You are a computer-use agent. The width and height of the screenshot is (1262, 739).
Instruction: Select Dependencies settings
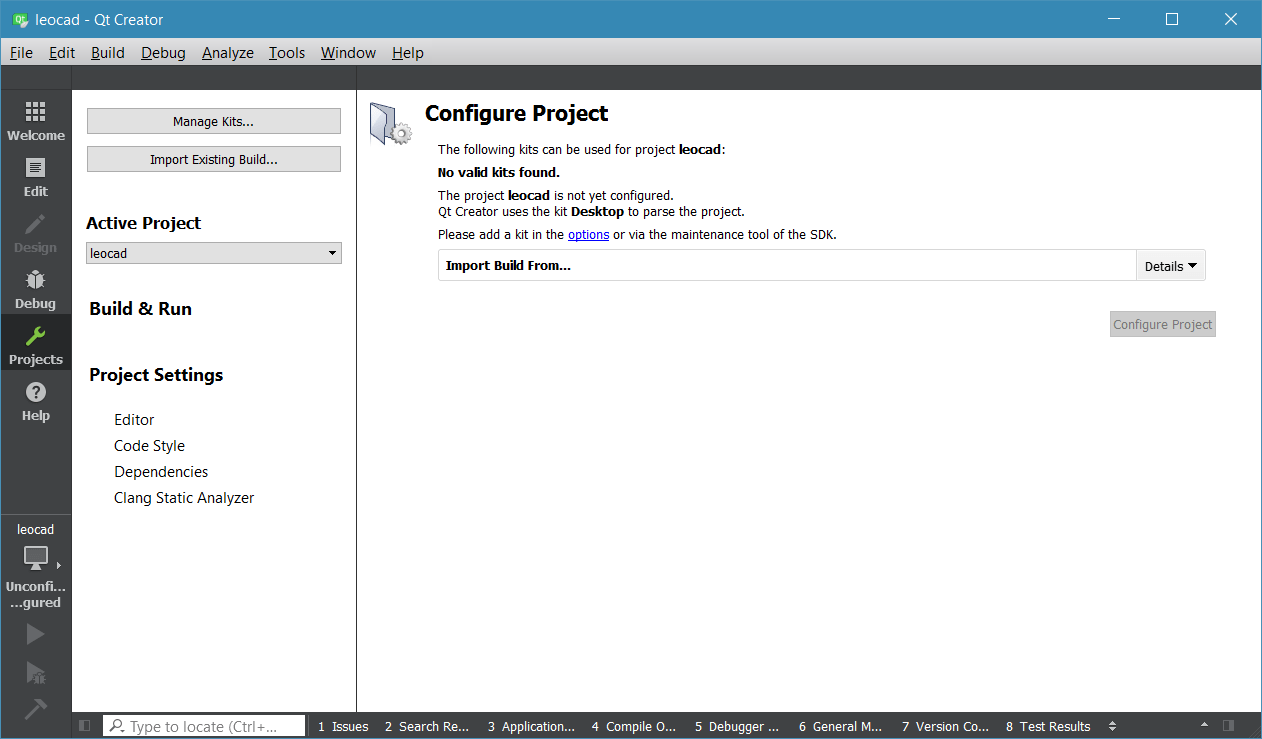161,472
